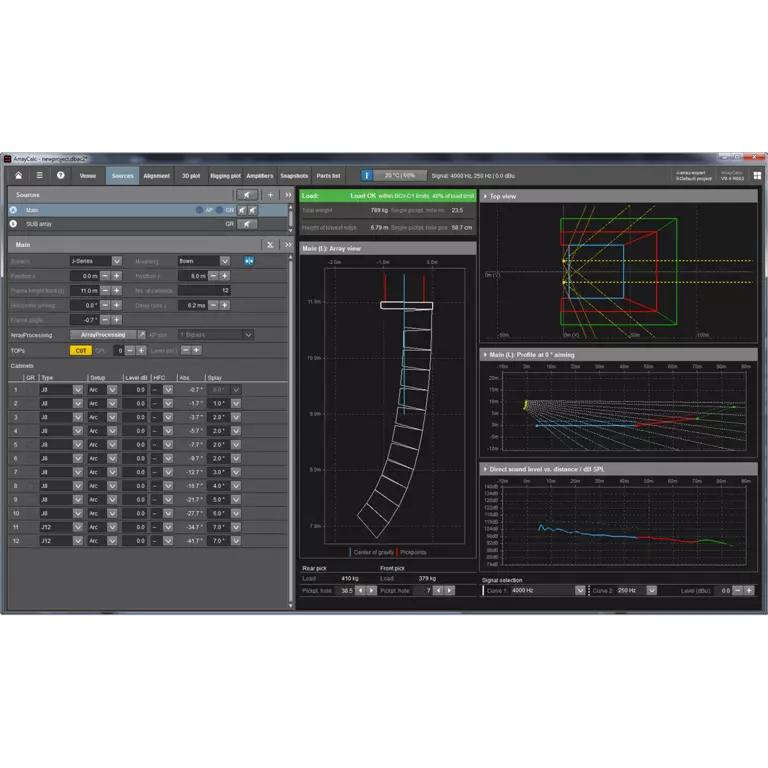Open the Home screen icon
Viewport: 768px width, 768px height.
click(18, 175)
